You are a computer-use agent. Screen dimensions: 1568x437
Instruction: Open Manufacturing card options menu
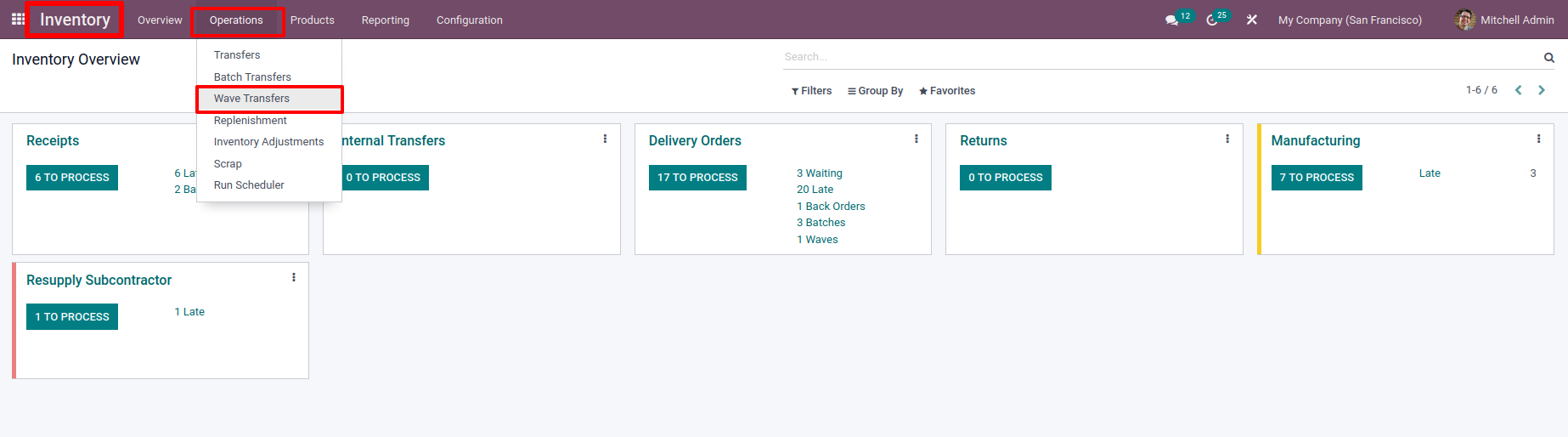click(x=1538, y=139)
